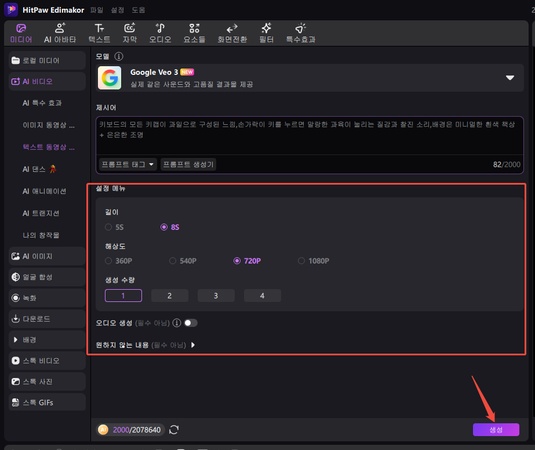This screenshot has width=535, height=450.
Task: Open the 프롬프트 태그 dropdown
Action: (x=128, y=164)
